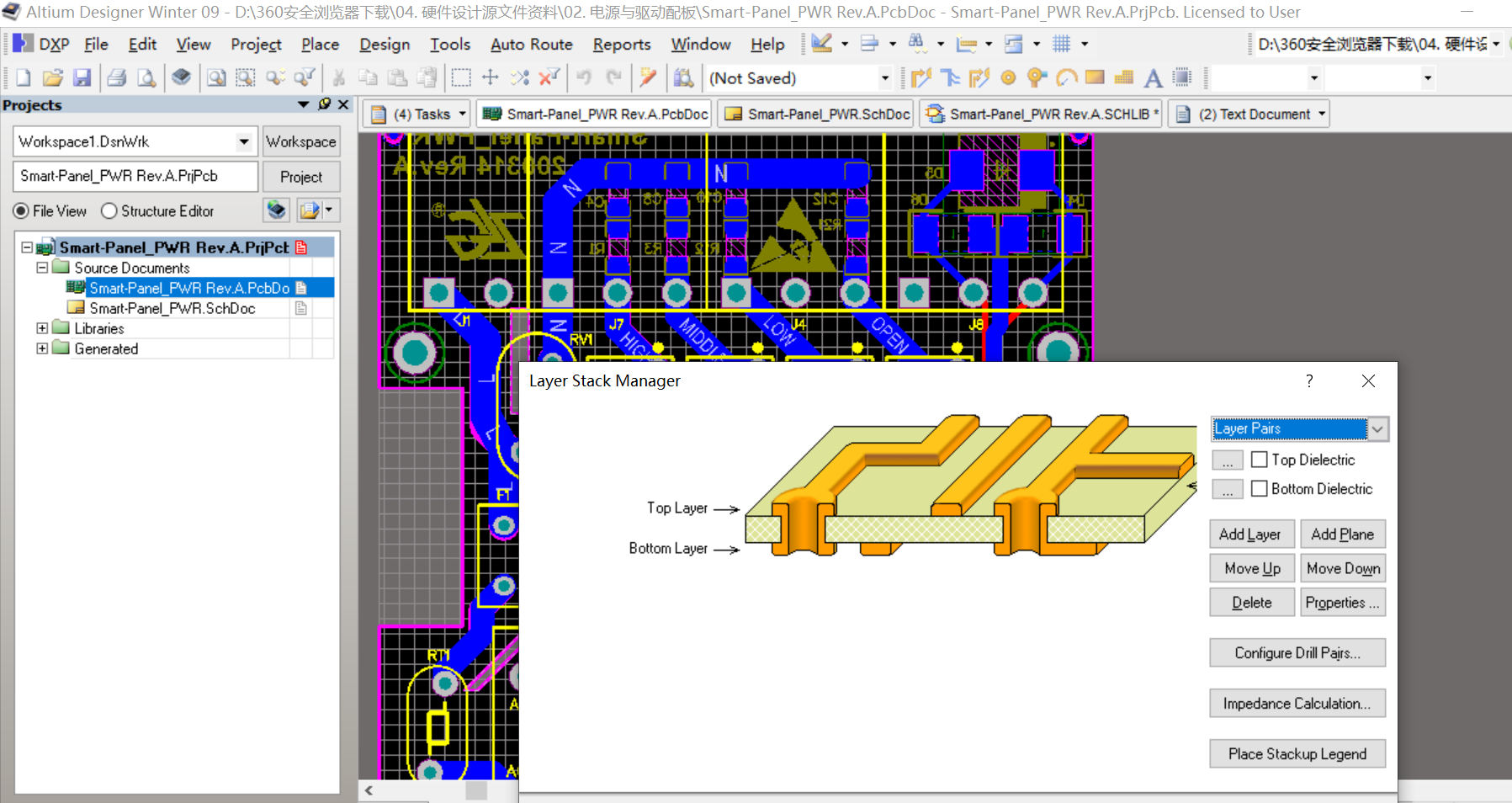The height and width of the screenshot is (803, 1512).
Task: Open an existing document via the folder icon
Action: point(53,78)
